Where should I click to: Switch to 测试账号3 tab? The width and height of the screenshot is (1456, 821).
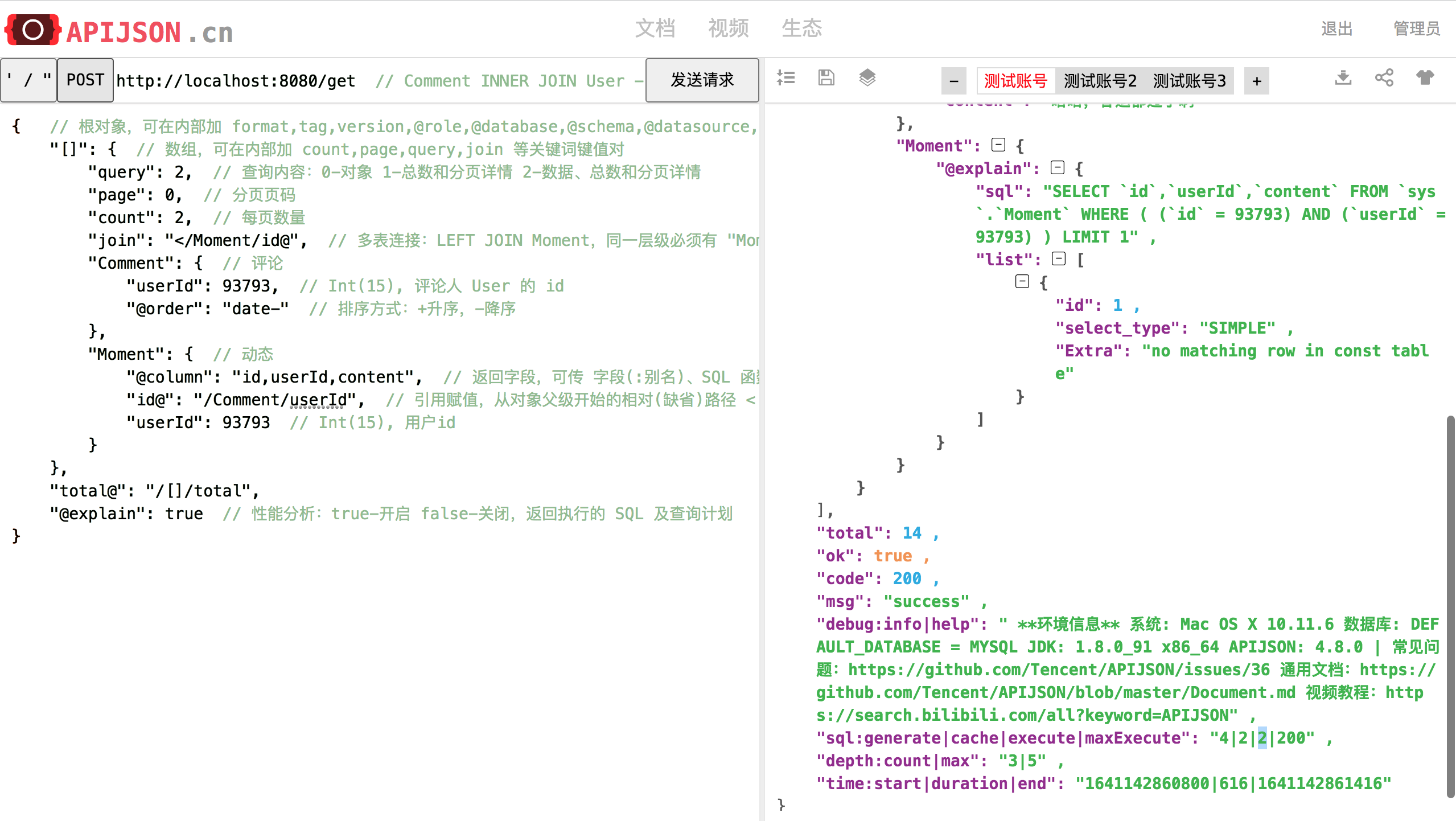click(1189, 81)
